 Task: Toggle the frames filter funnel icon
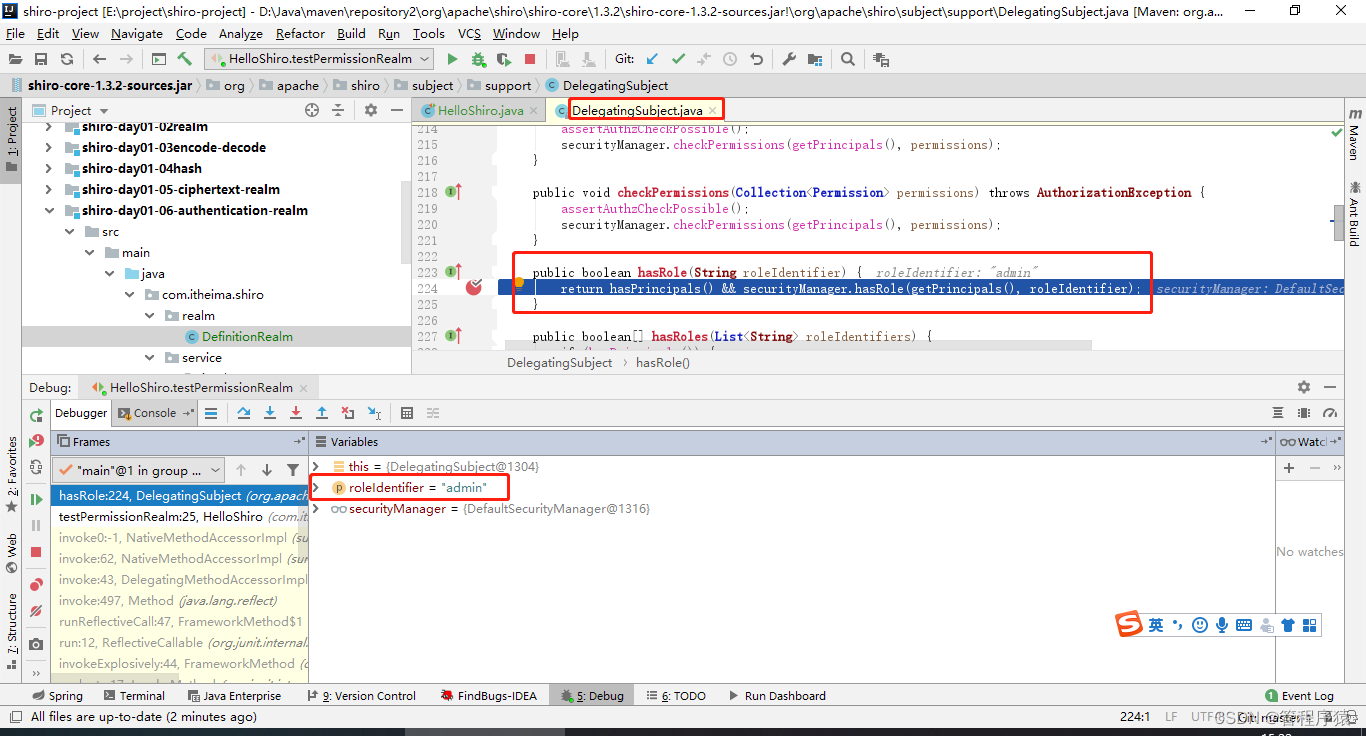293,470
